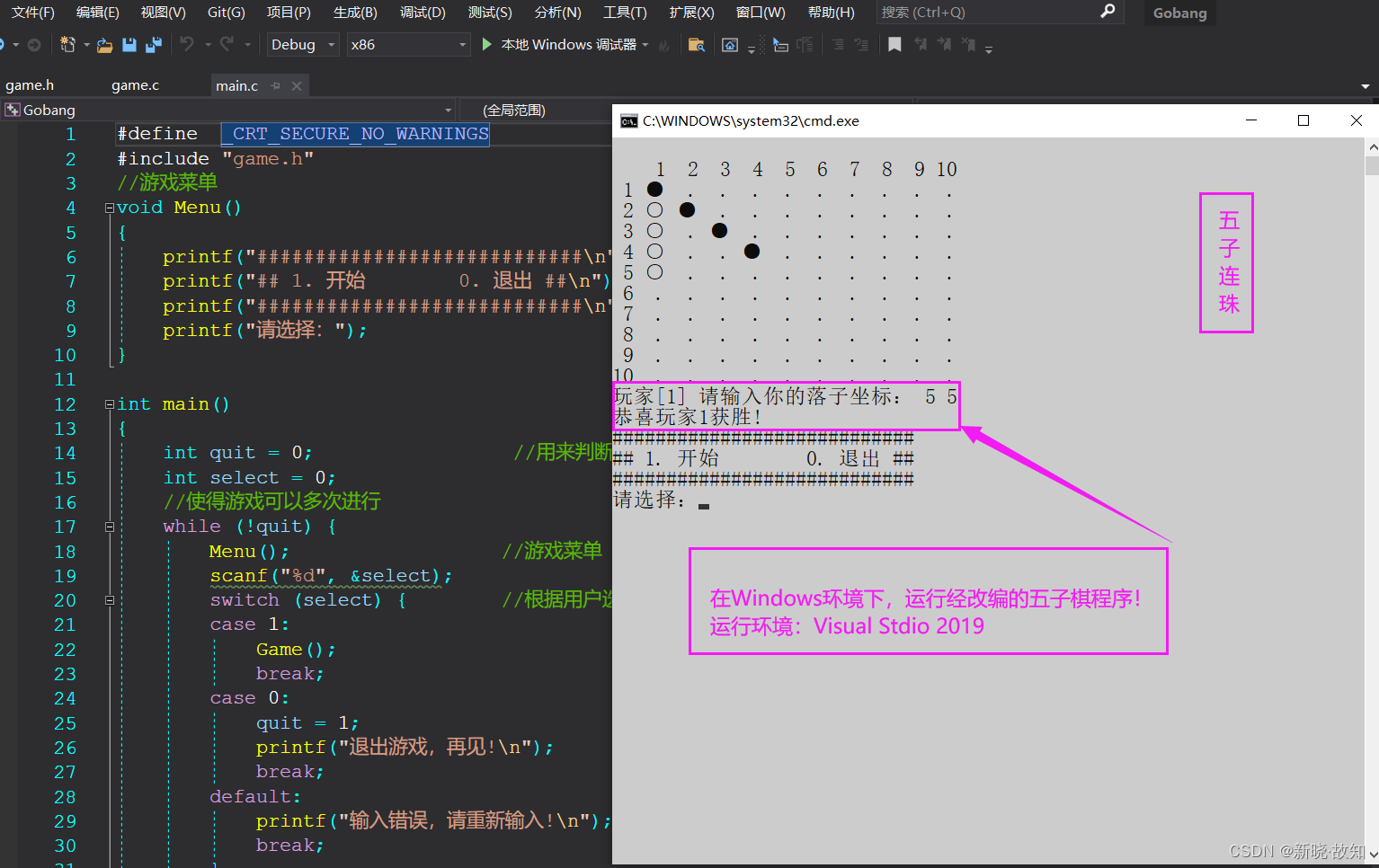Click the clear all bookmarks icon
The image size is (1379, 868).
[x=968, y=44]
